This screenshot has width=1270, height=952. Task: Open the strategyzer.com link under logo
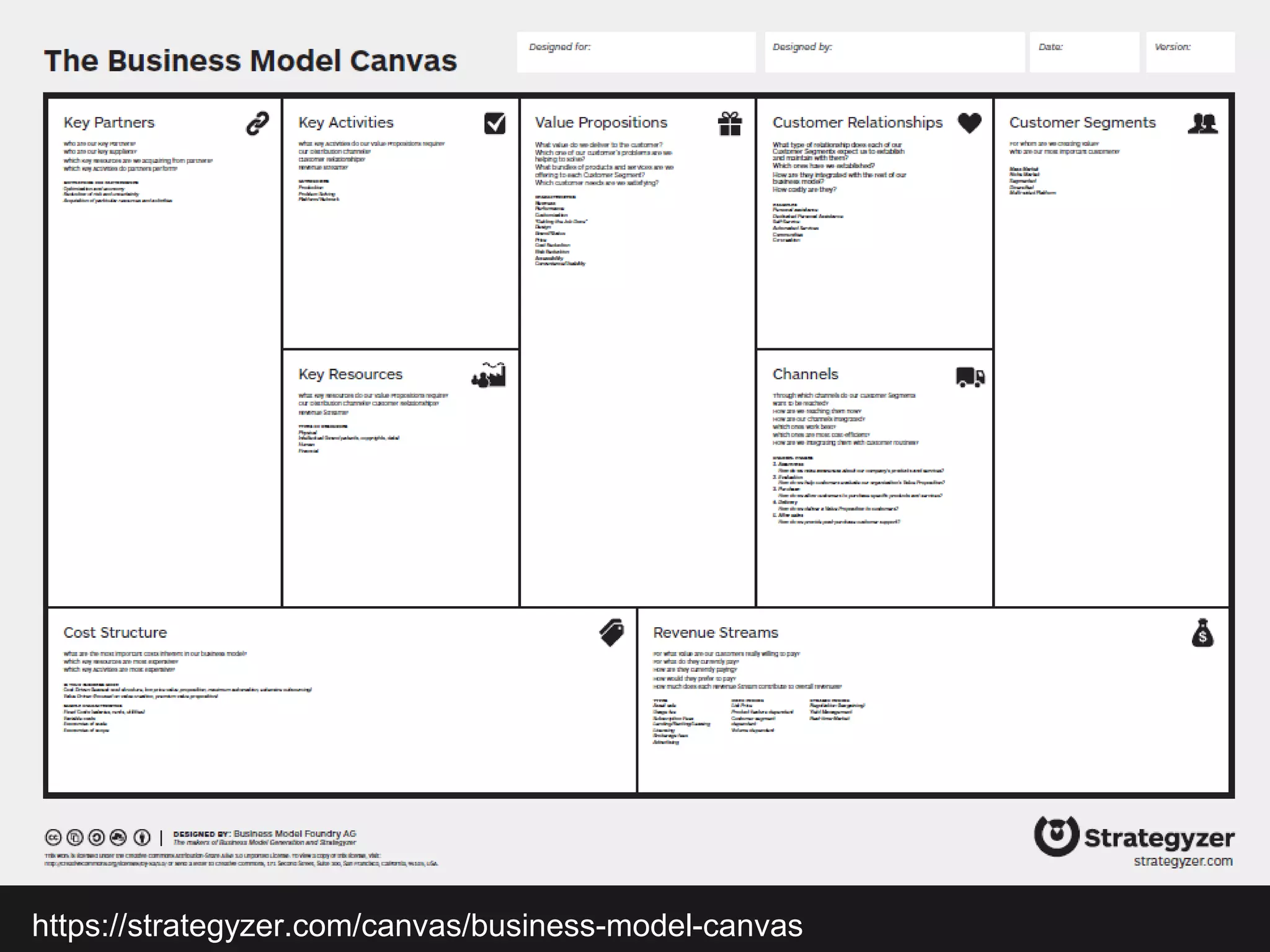[1183, 861]
